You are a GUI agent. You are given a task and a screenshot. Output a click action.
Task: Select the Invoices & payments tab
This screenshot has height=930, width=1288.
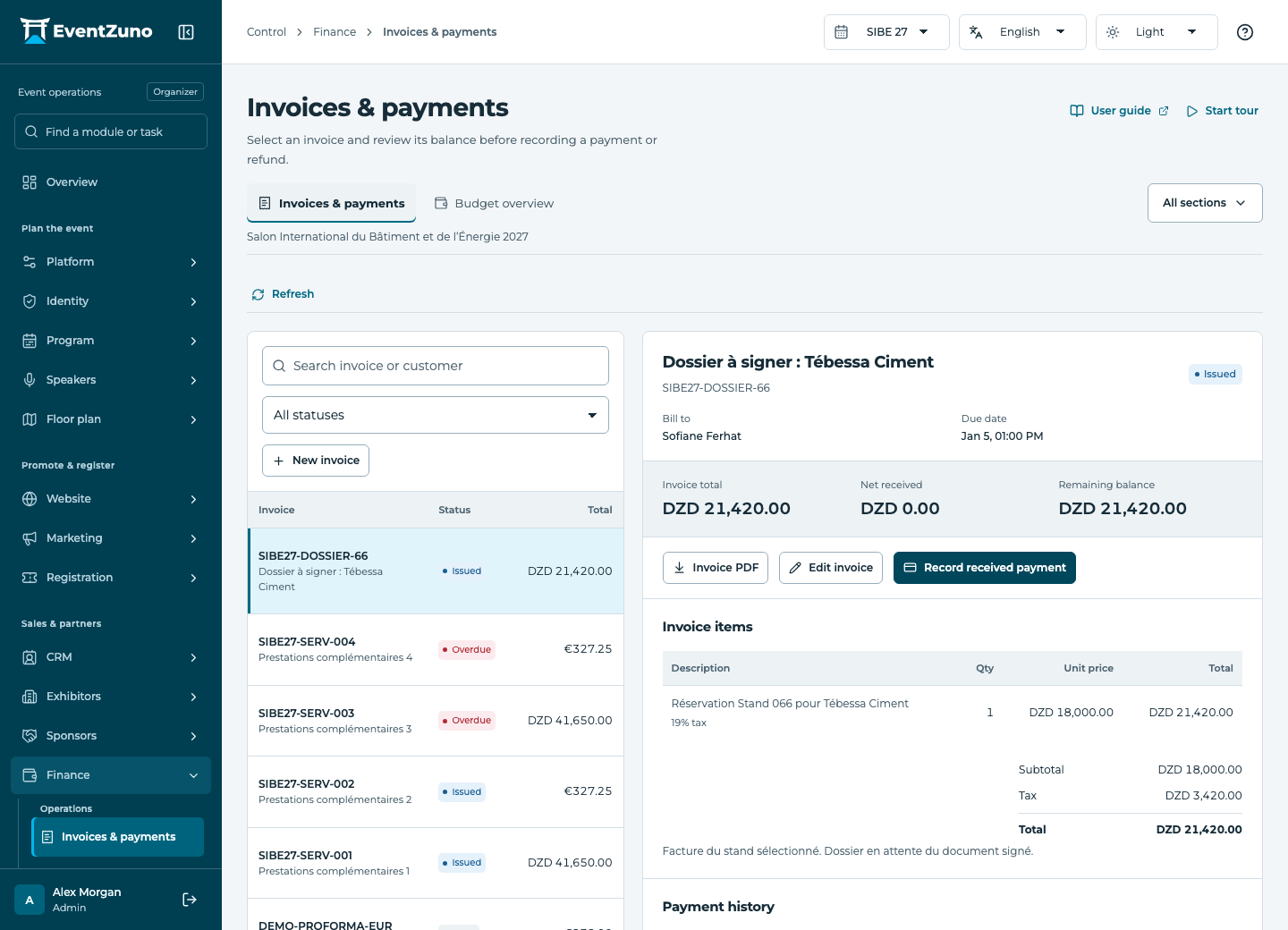tap(331, 204)
